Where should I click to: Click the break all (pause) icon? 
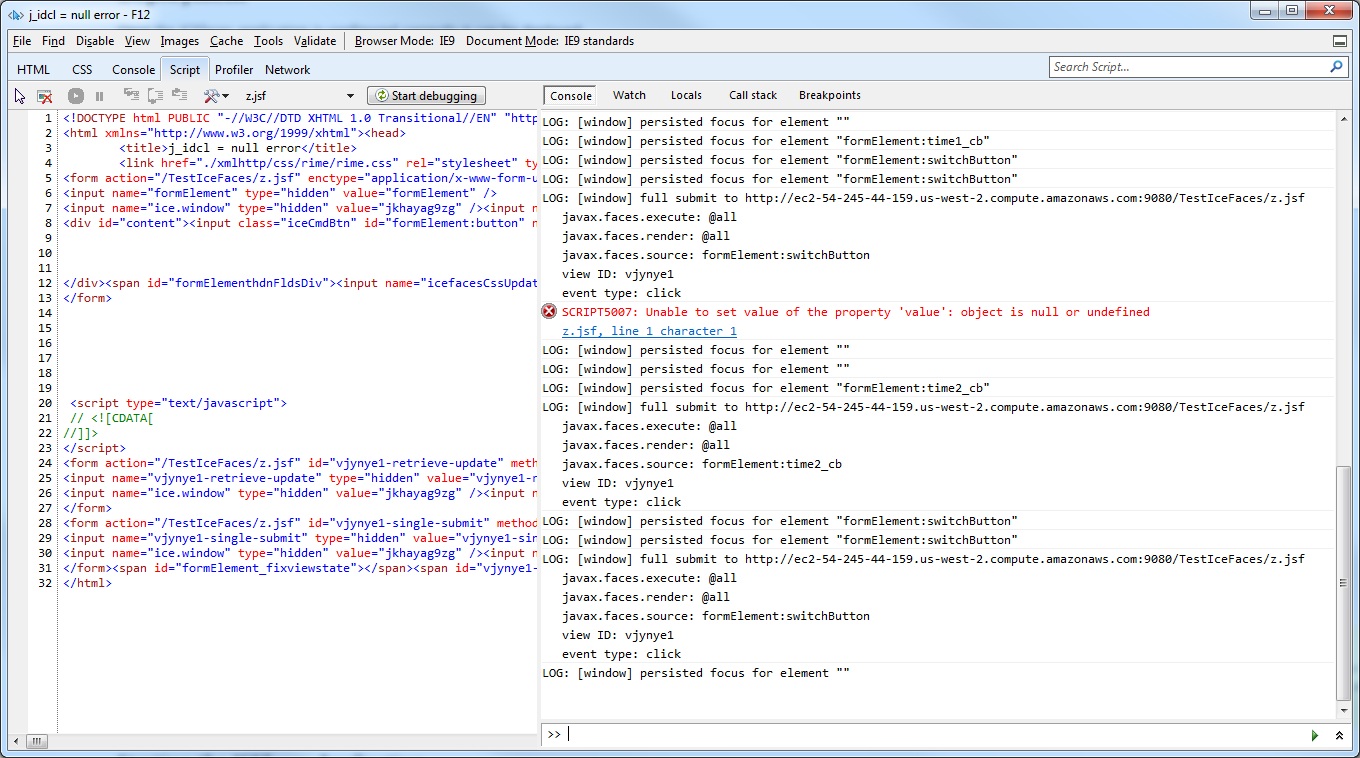(x=99, y=96)
